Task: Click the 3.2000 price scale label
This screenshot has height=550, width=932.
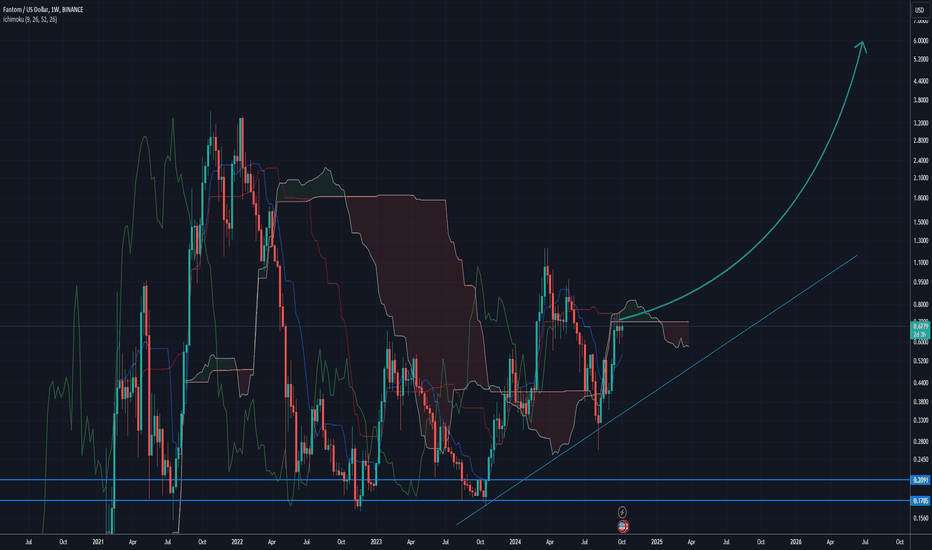Action: [x=921, y=123]
